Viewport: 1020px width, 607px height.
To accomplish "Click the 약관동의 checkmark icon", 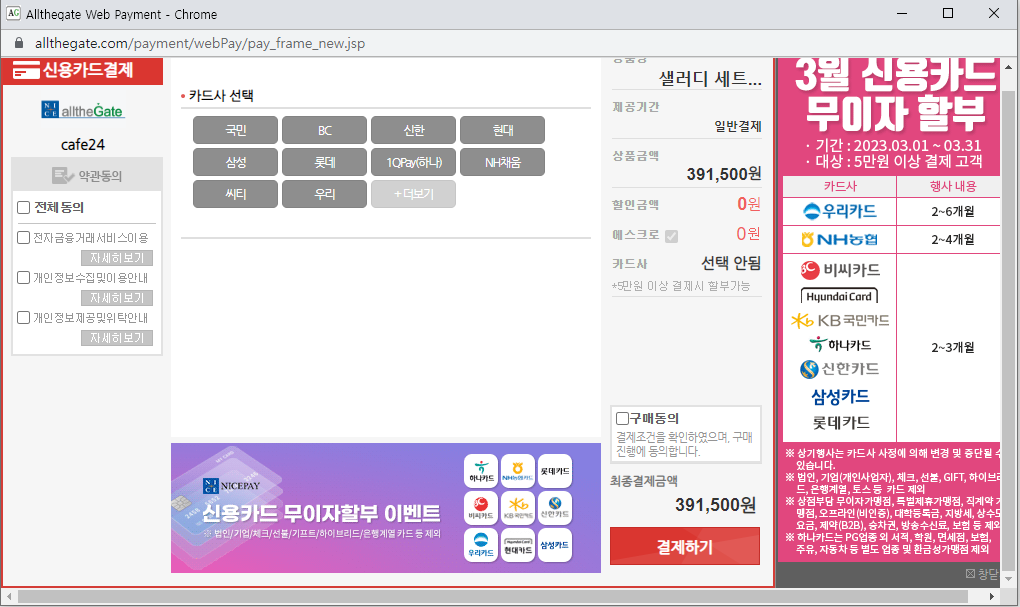I will click(x=62, y=175).
